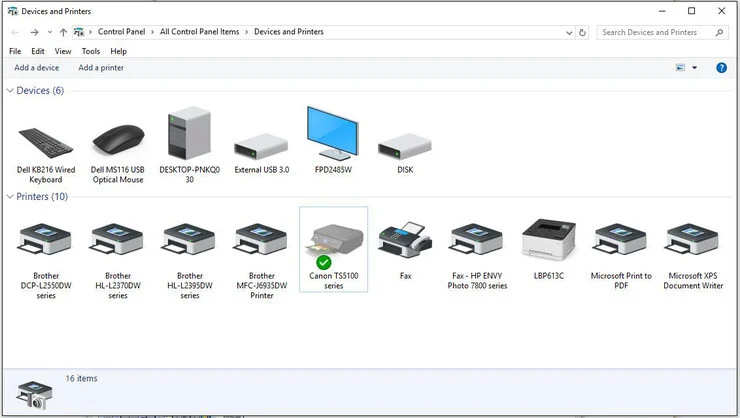
Task: Open the view options dropdown
Action: tap(695, 68)
